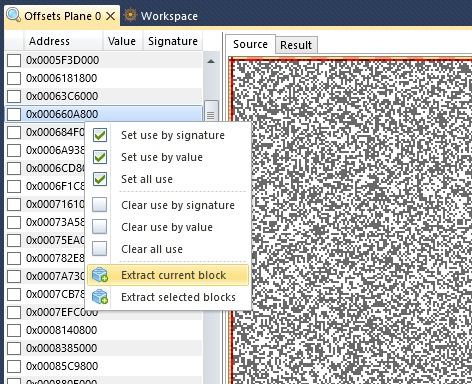Tick the checkbox for address 0x0005F3D000

[x=14, y=60]
